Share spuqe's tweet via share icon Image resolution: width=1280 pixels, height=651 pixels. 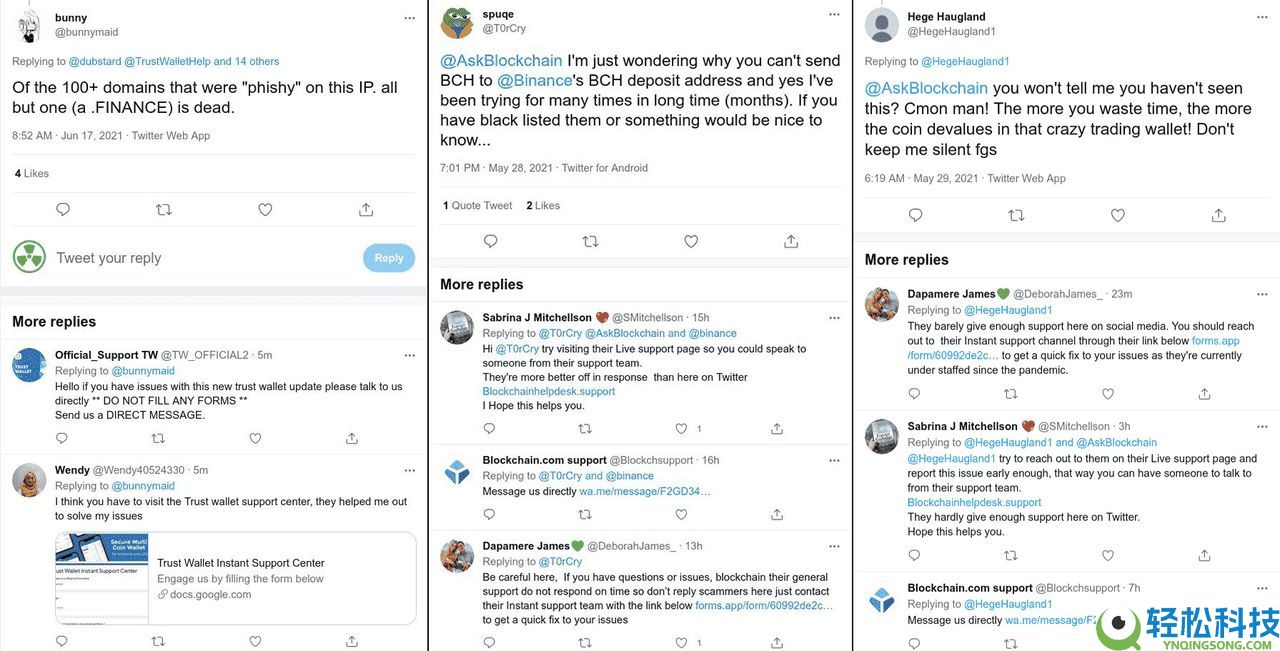click(791, 241)
